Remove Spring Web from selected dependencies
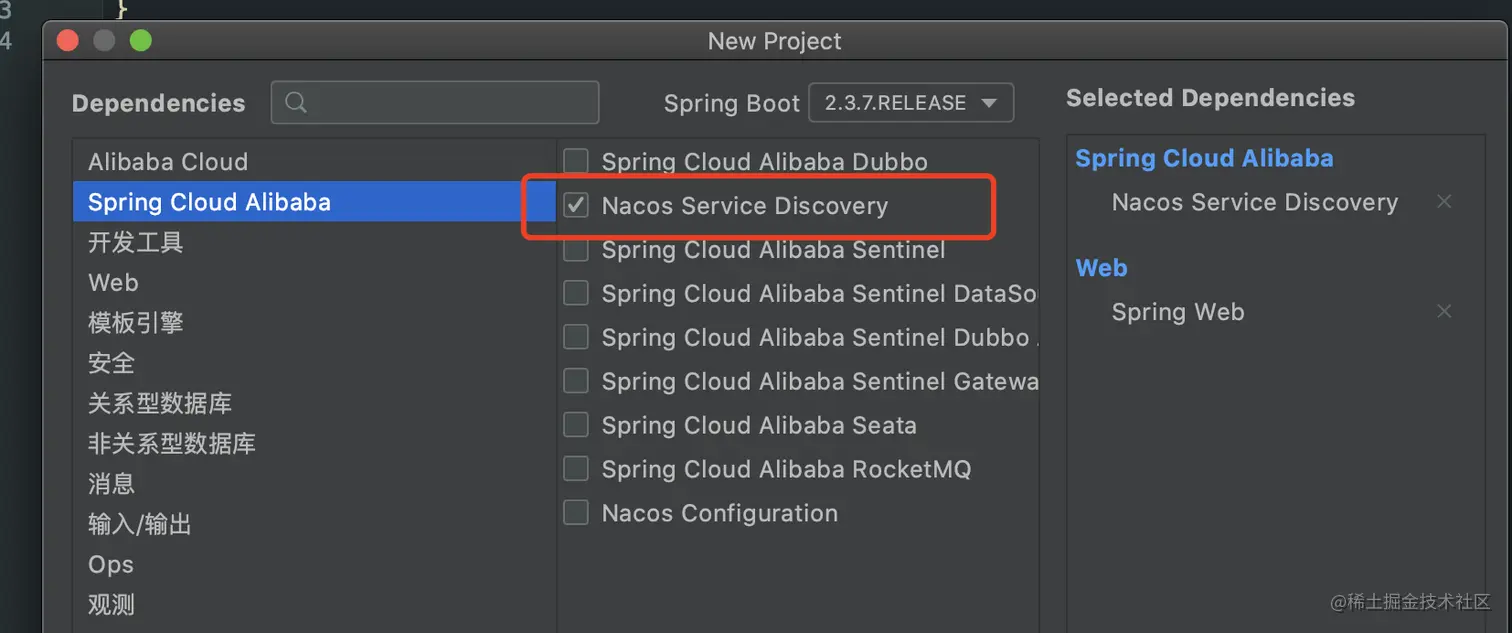The width and height of the screenshot is (1512, 633). point(1443,312)
